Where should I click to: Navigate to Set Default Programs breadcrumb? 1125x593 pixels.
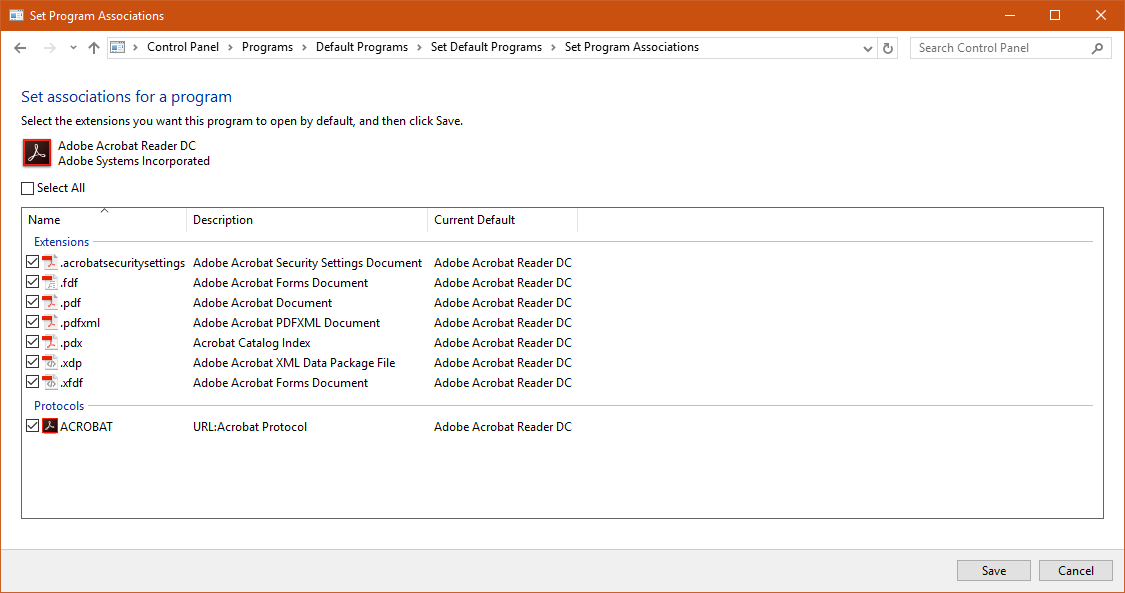[x=486, y=47]
